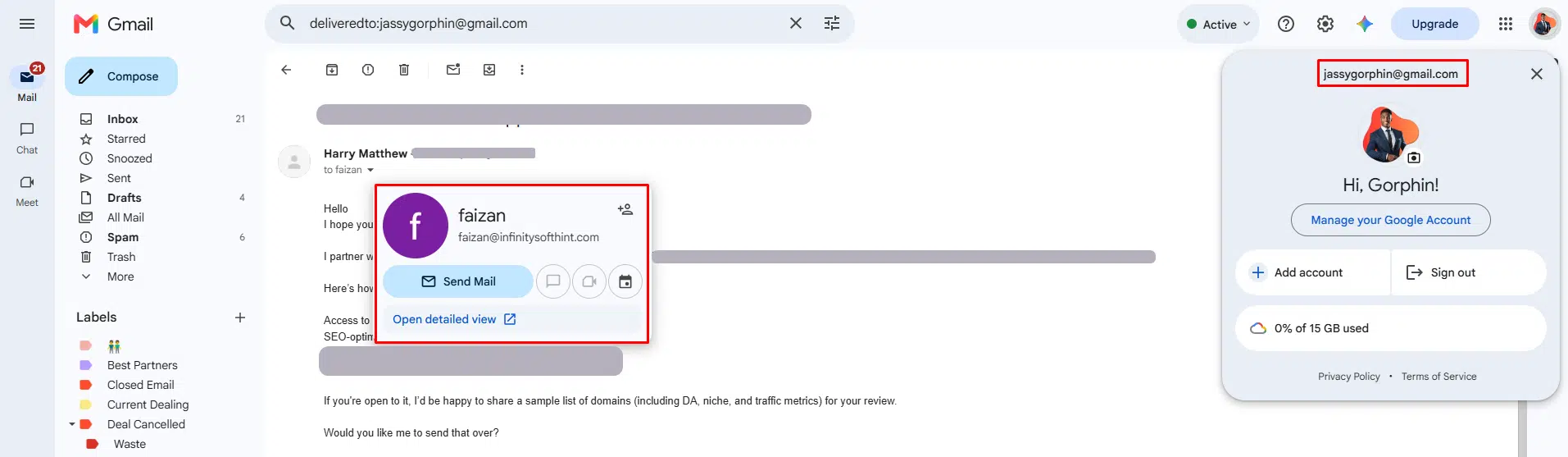The image size is (1568, 457).
Task: Click the Upgrade button
Action: click(x=1434, y=24)
